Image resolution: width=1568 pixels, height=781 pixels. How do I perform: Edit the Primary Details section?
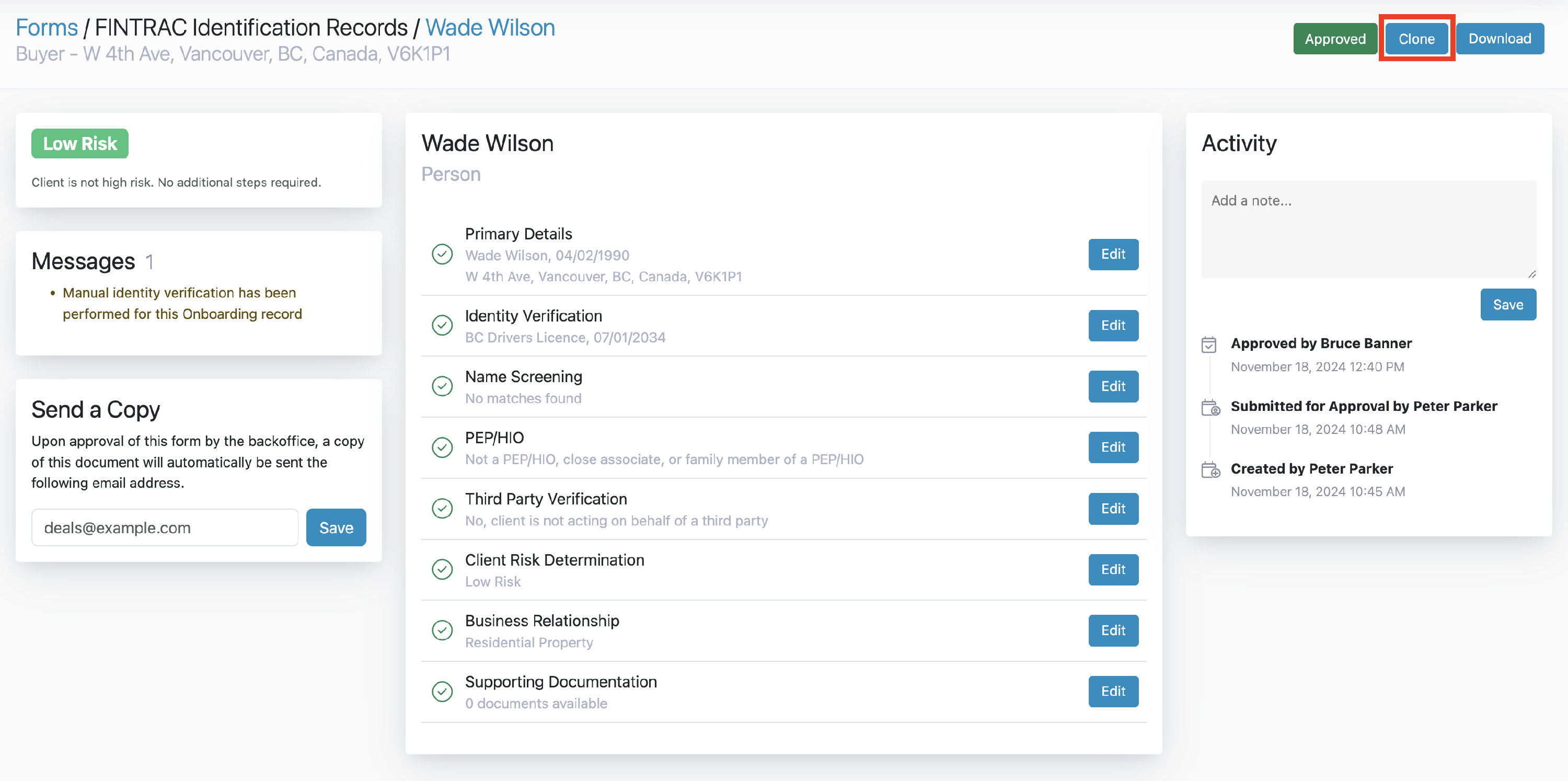tap(1113, 255)
